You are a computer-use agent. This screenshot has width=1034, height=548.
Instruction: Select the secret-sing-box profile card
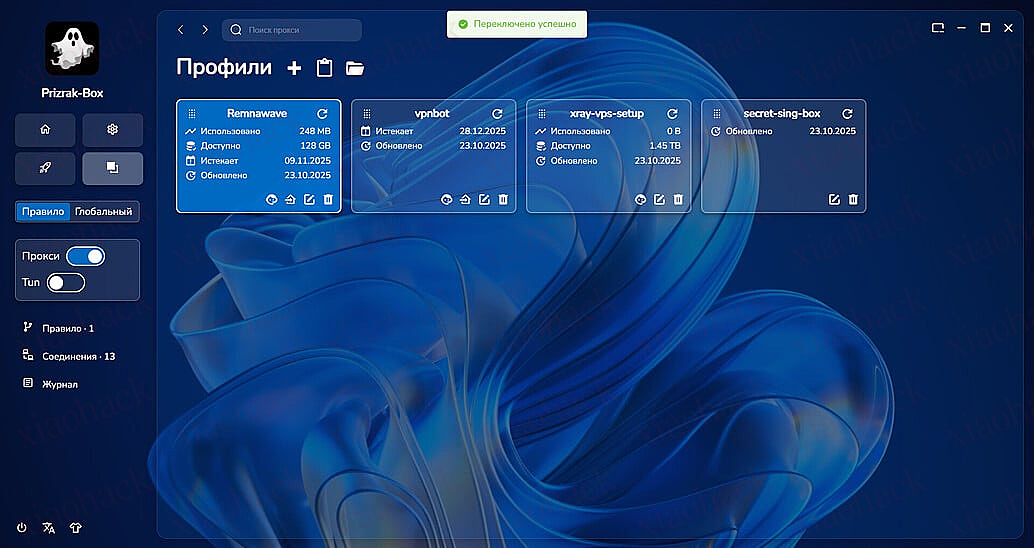(x=783, y=160)
